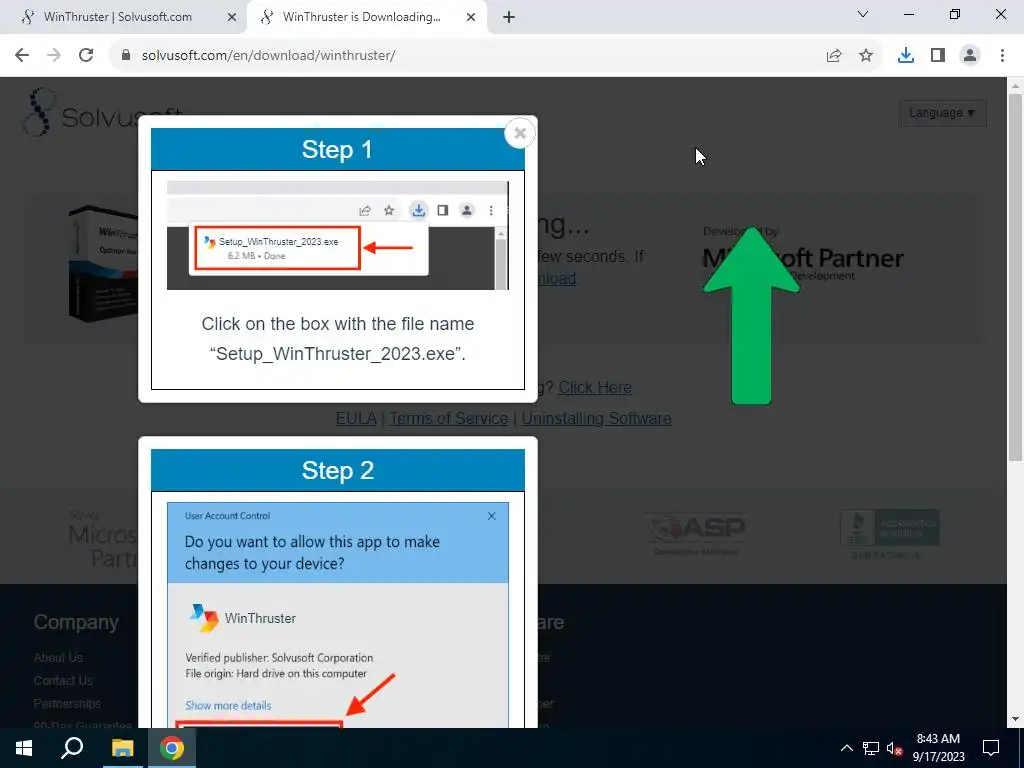The height and width of the screenshot is (768, 1024).
Task: Open a new browser tab
Action: coord(509,17)
